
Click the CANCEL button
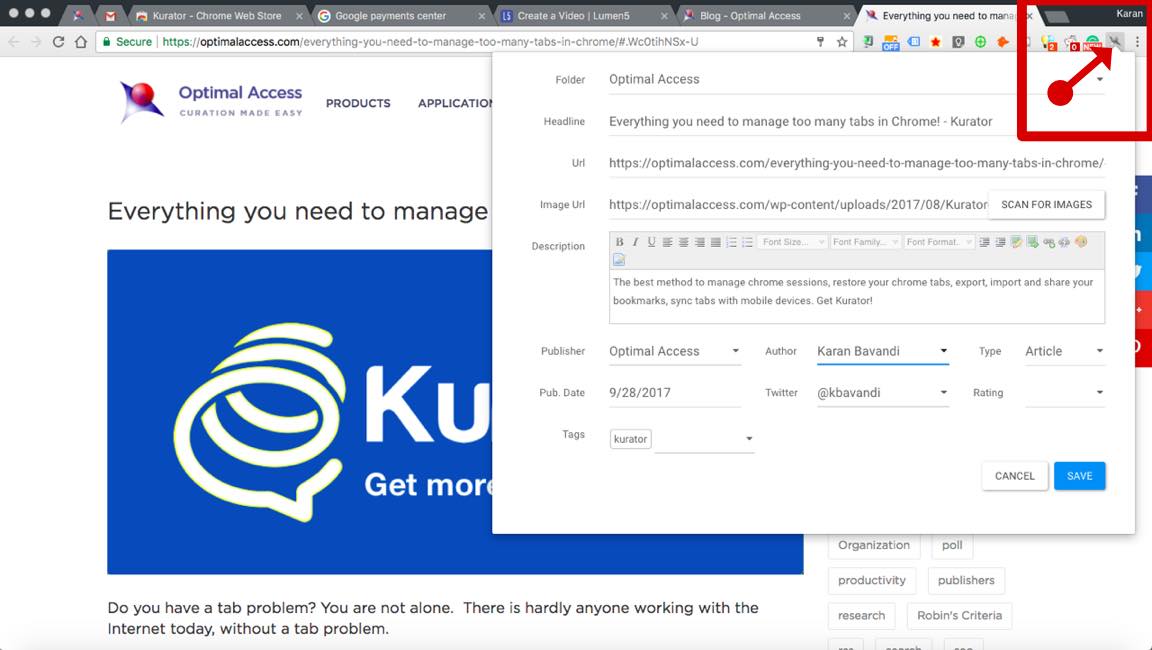(x=1015, y=476)
